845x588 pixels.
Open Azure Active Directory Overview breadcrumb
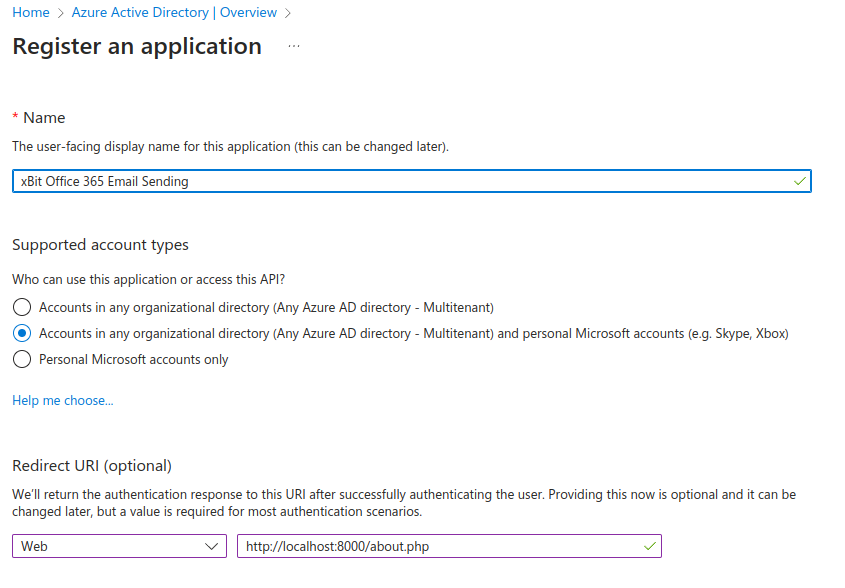click(174, 12)
